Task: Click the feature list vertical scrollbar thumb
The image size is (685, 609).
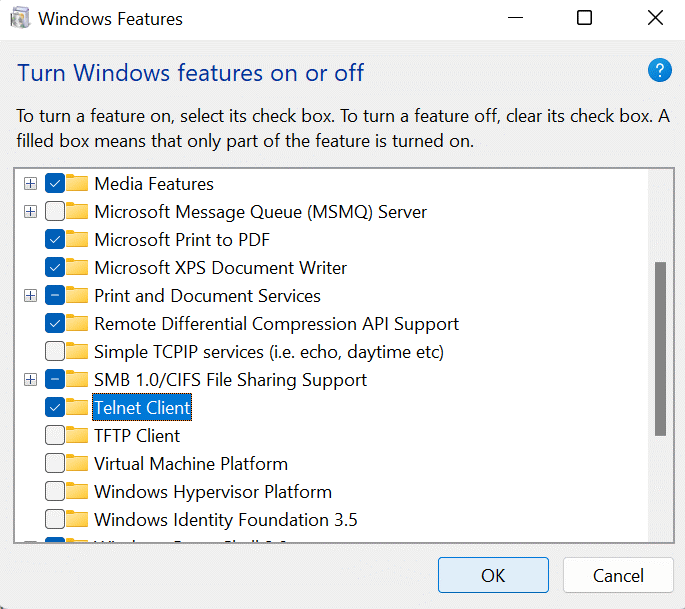Action: [x=660, y=348]
